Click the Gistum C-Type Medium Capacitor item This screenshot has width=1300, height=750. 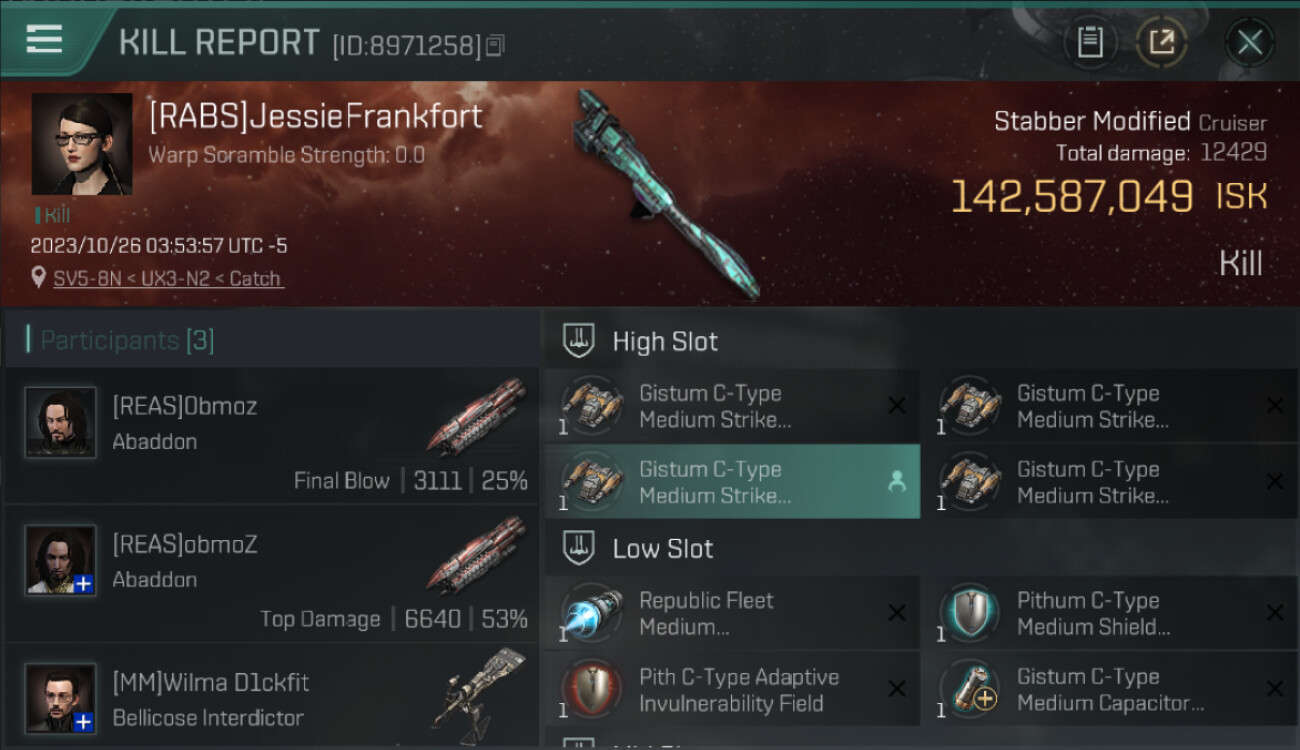tap(1110, 690)
